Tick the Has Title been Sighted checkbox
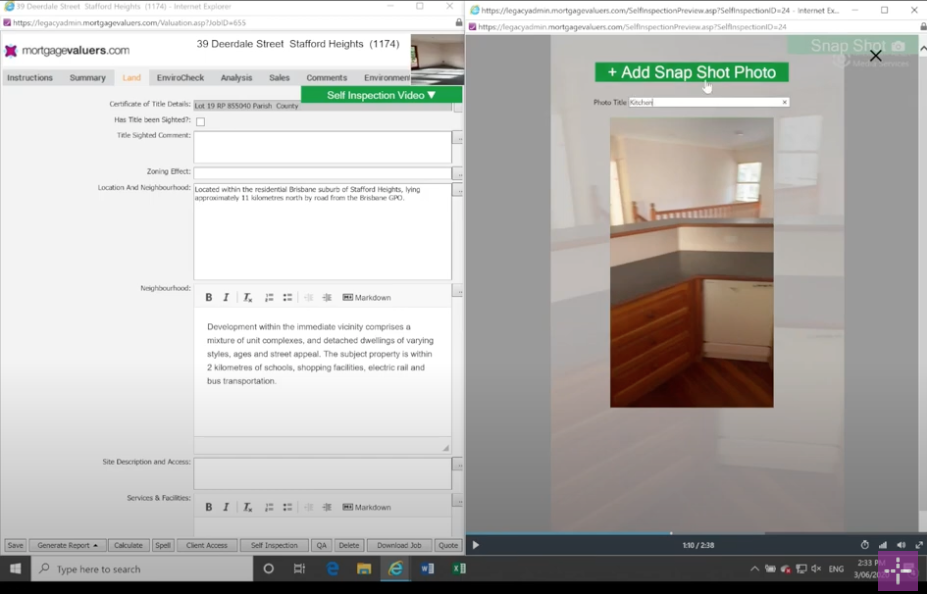This screenshot has height=594, width=927. pyautogui.click(x=200, y=122)
